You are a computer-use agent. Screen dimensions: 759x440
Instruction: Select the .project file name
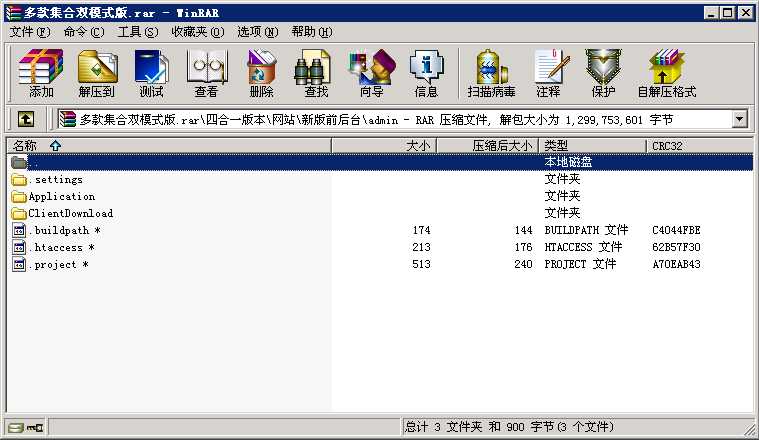click(x=58, y=264)
